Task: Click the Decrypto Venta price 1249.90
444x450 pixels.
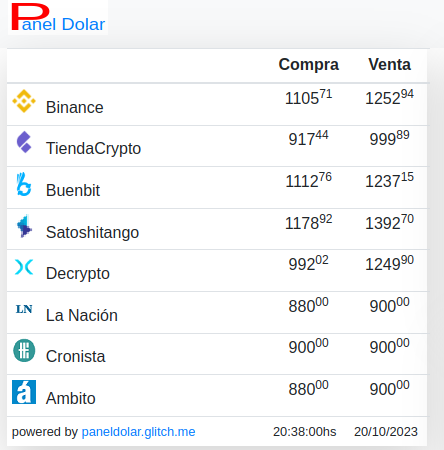Action: pyautogui.click(x=389, y=263)
